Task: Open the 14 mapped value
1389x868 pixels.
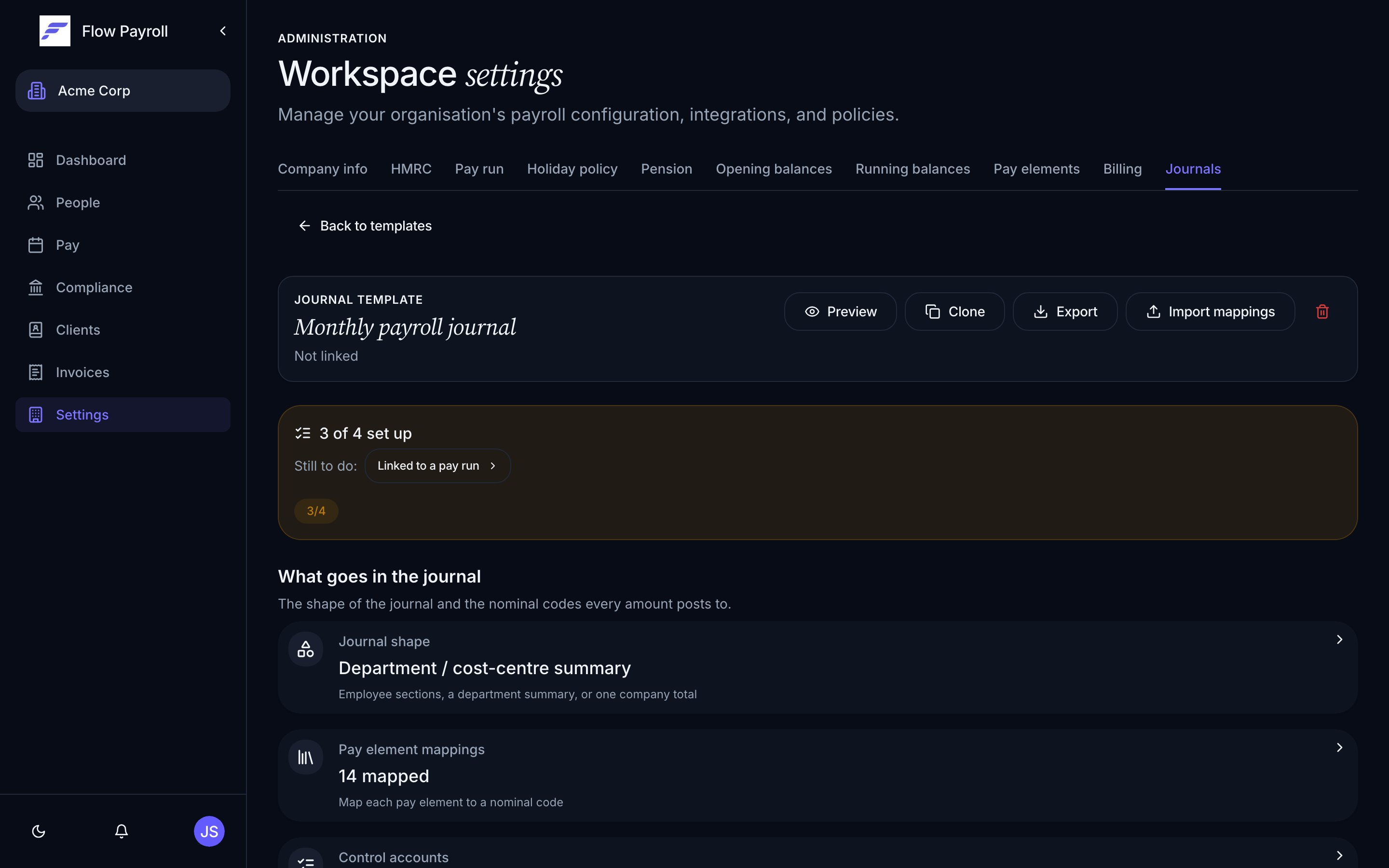Action: coord(384,776)
